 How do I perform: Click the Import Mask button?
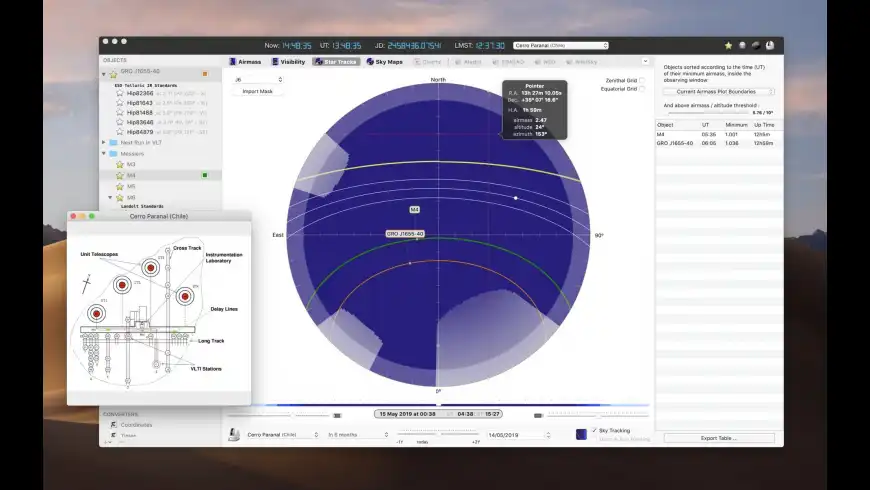[x=258, y=91]
